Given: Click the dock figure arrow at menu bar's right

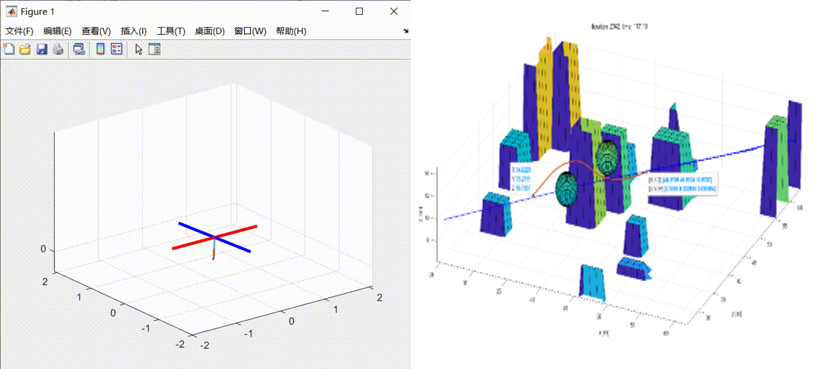Looking at the screenshot, I should 405,31.
